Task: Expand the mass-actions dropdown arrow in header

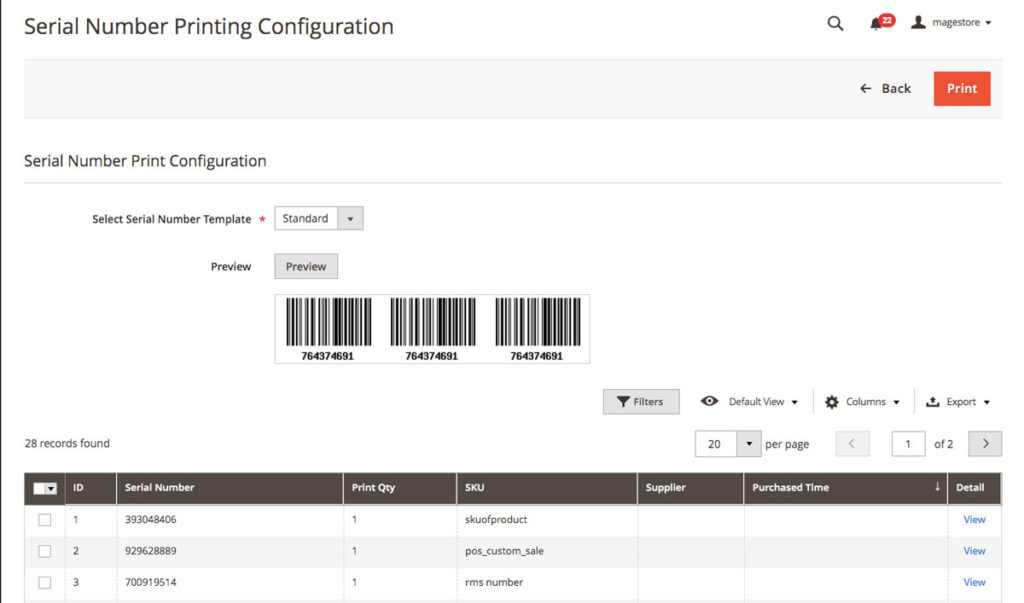Action: tap(50, 488)
